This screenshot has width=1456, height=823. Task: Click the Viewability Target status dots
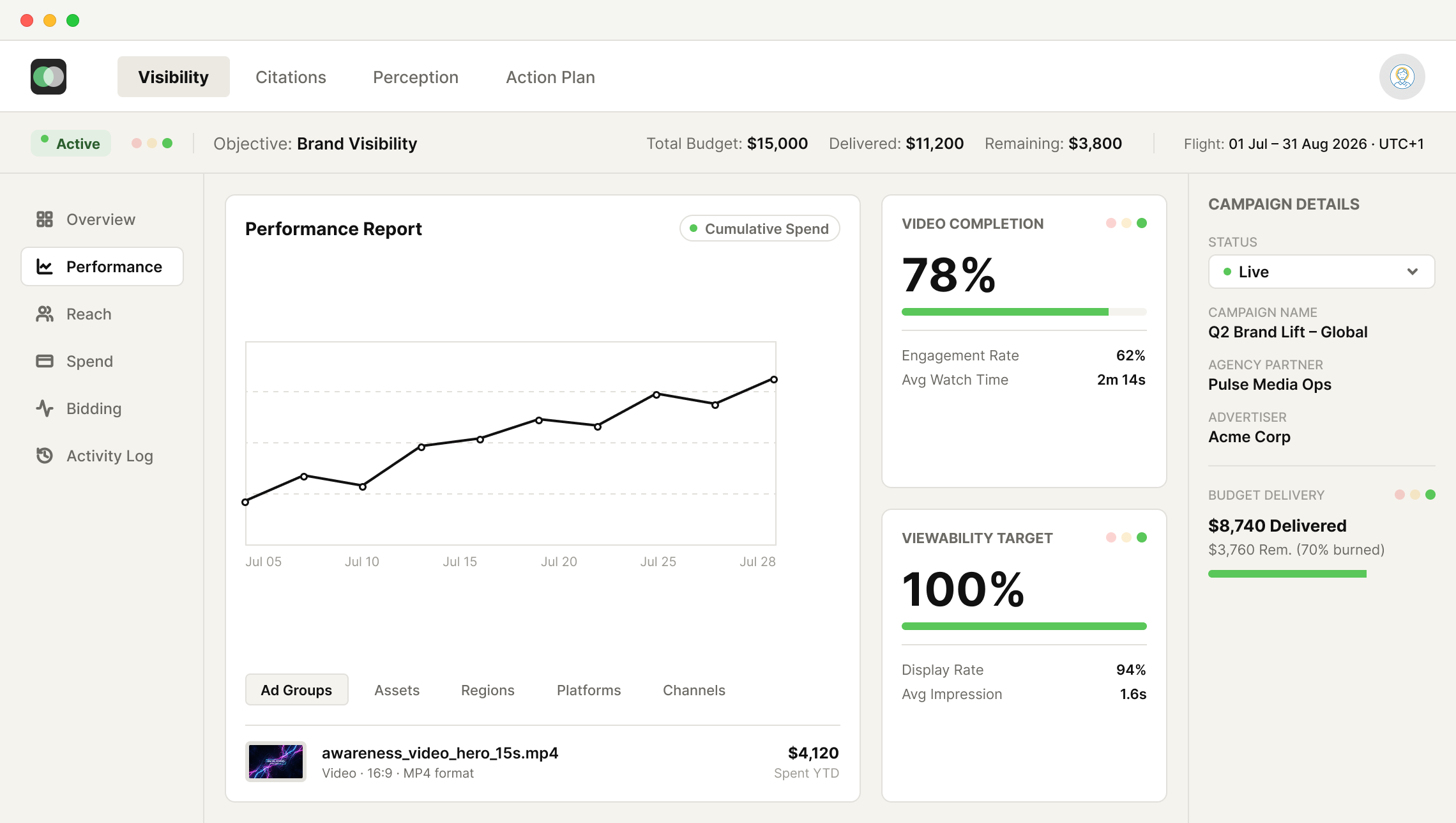(x=1126, y=537)
